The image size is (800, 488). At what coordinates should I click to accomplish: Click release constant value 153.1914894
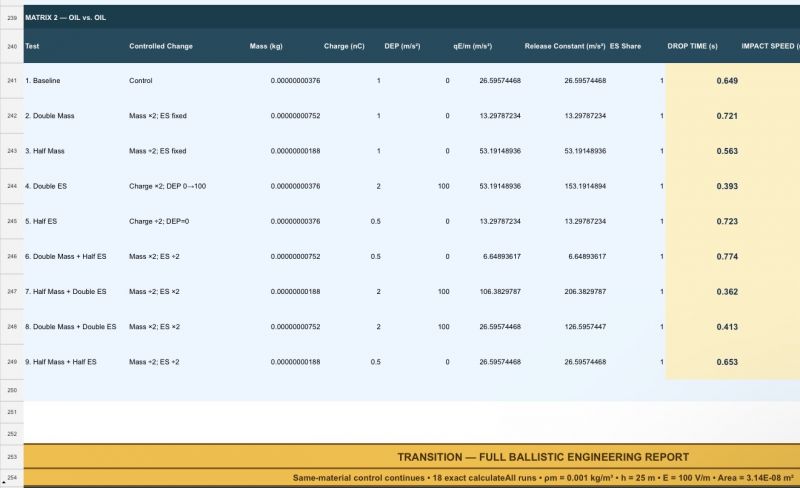(x=585, y=186)
